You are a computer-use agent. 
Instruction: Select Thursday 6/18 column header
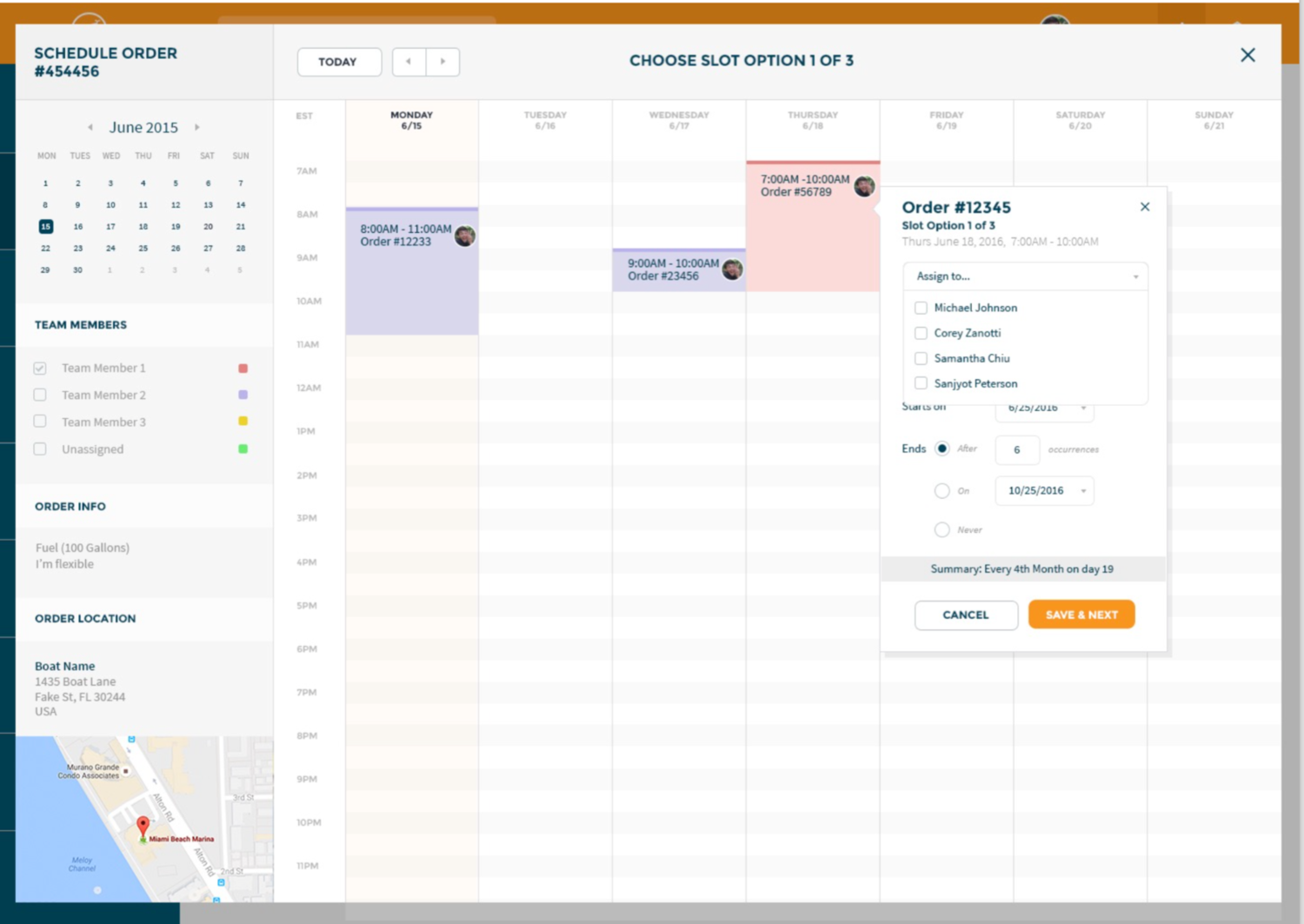coord(813,120)
